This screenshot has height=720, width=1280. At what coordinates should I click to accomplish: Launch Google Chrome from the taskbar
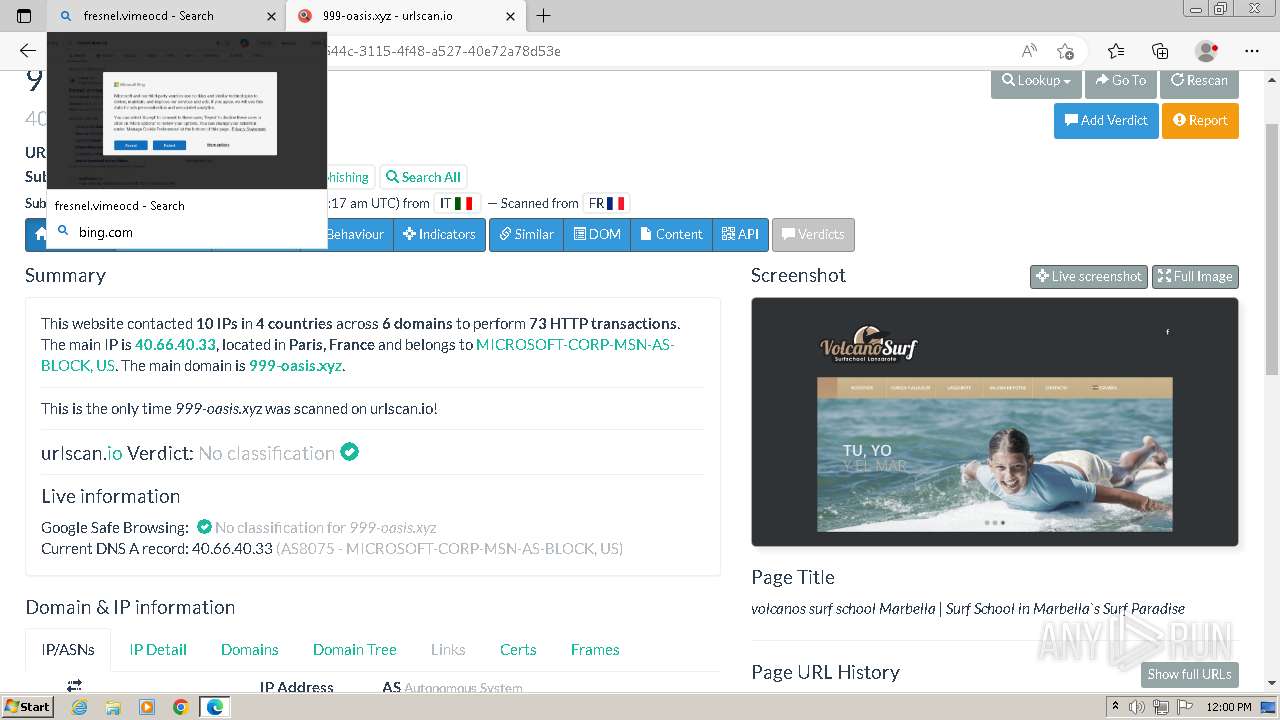181,707
